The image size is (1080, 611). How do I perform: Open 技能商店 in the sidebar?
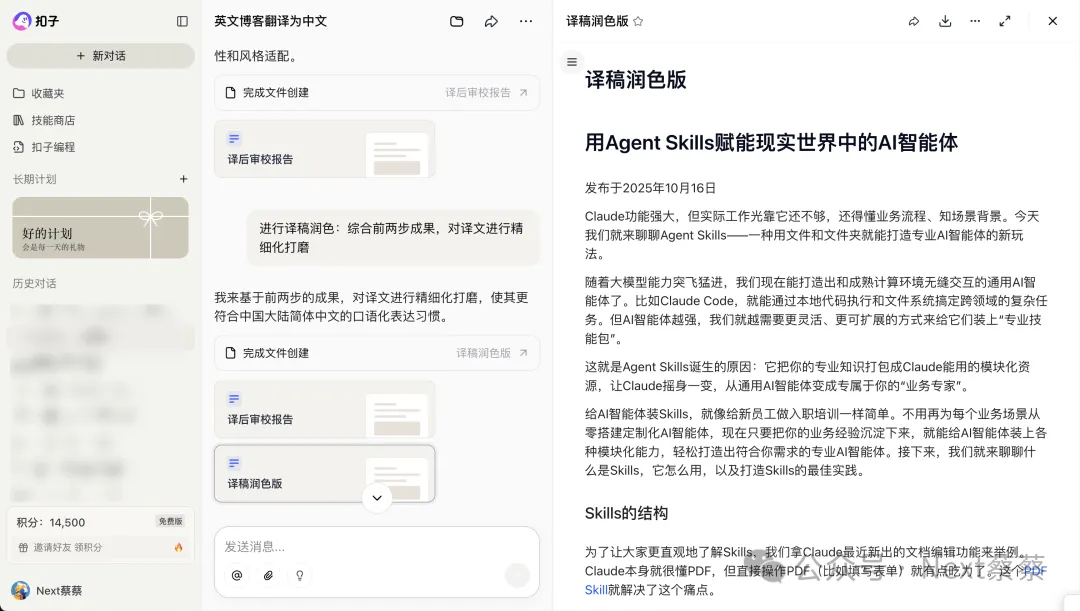pos(53,120)
